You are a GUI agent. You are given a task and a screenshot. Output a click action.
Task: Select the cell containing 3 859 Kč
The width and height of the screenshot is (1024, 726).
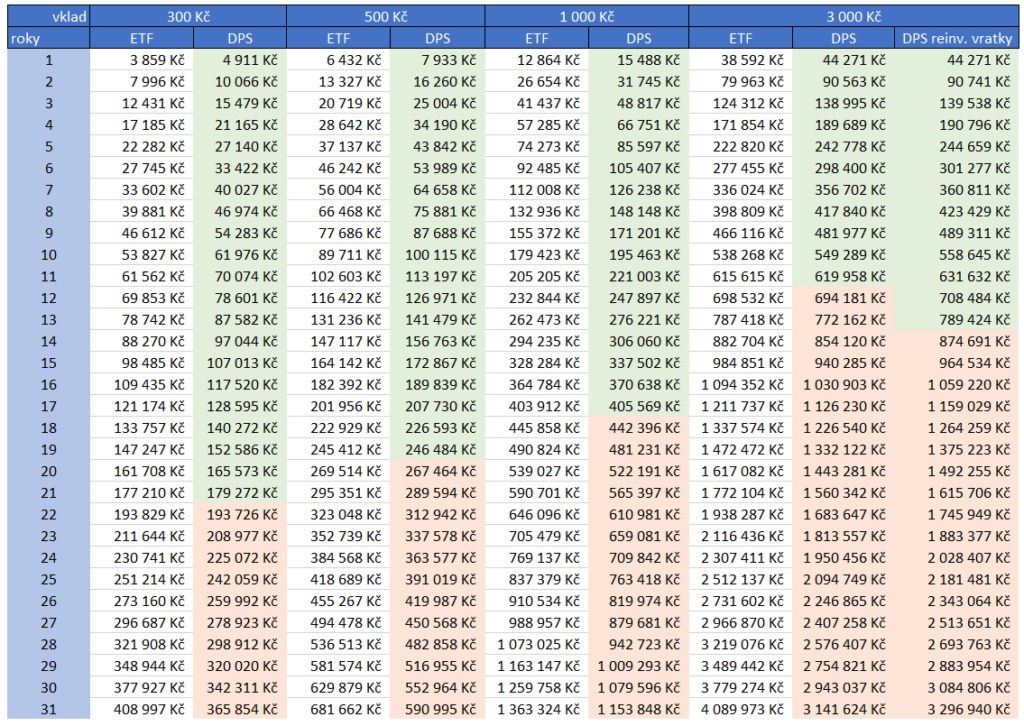[140, 60]
